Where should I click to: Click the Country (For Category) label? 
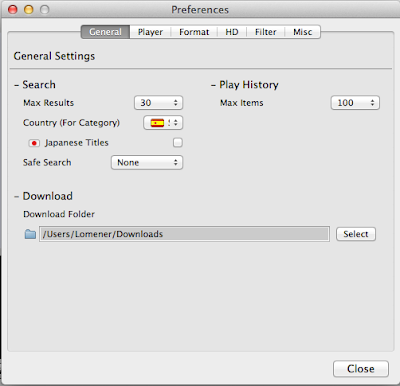(x=71, y=123)
